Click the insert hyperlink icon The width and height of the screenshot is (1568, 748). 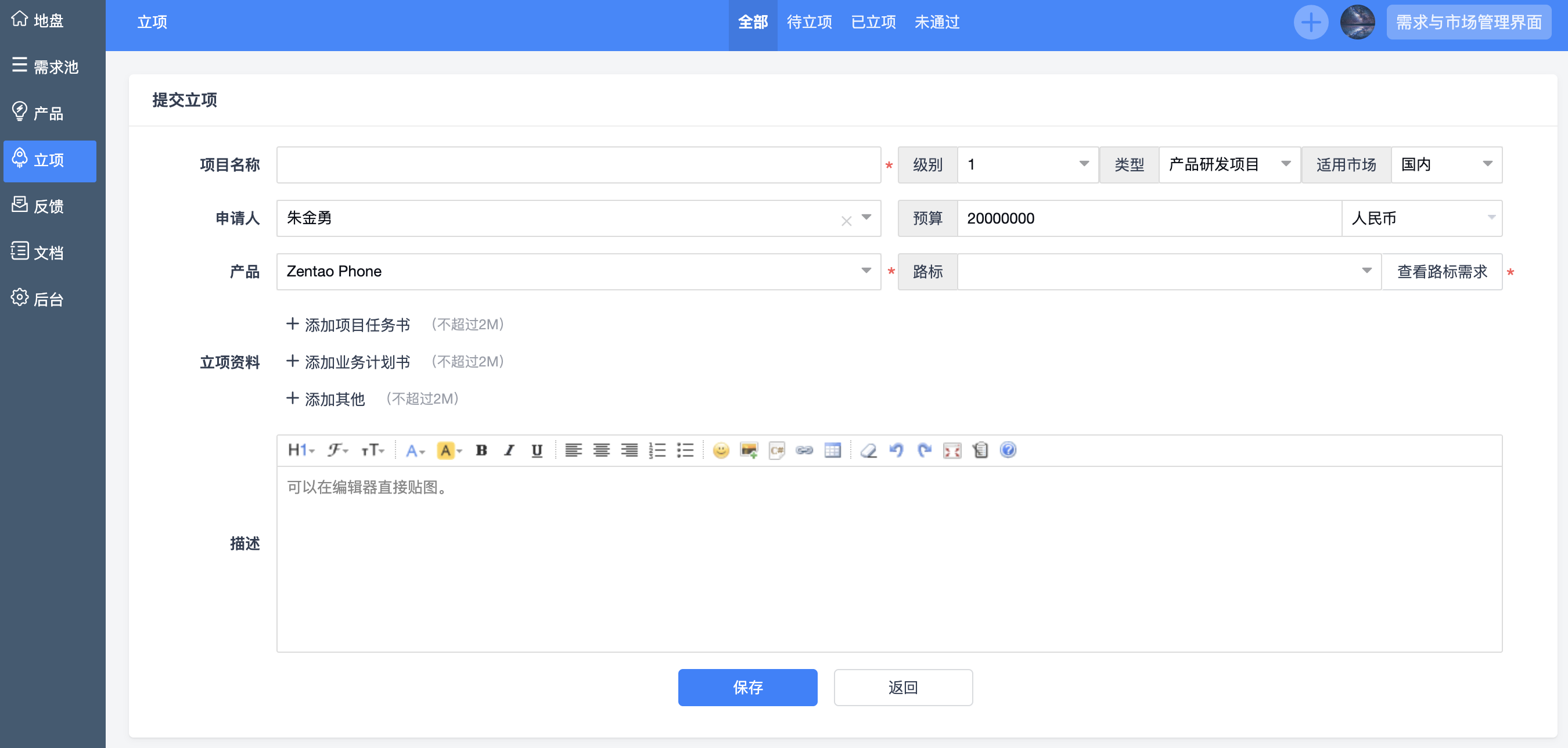pyautogui.click(x=804, y=451)
